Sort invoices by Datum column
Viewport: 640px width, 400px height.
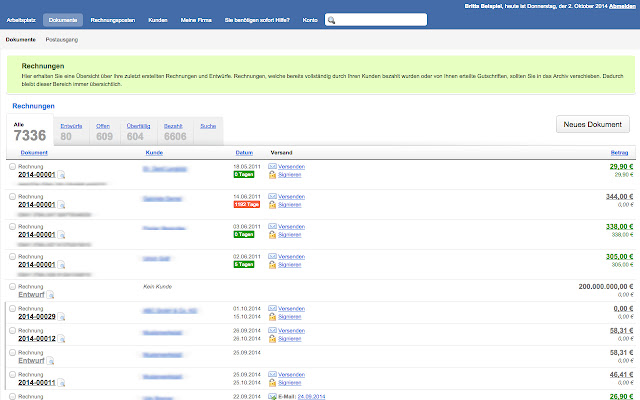tap(244, 153)
